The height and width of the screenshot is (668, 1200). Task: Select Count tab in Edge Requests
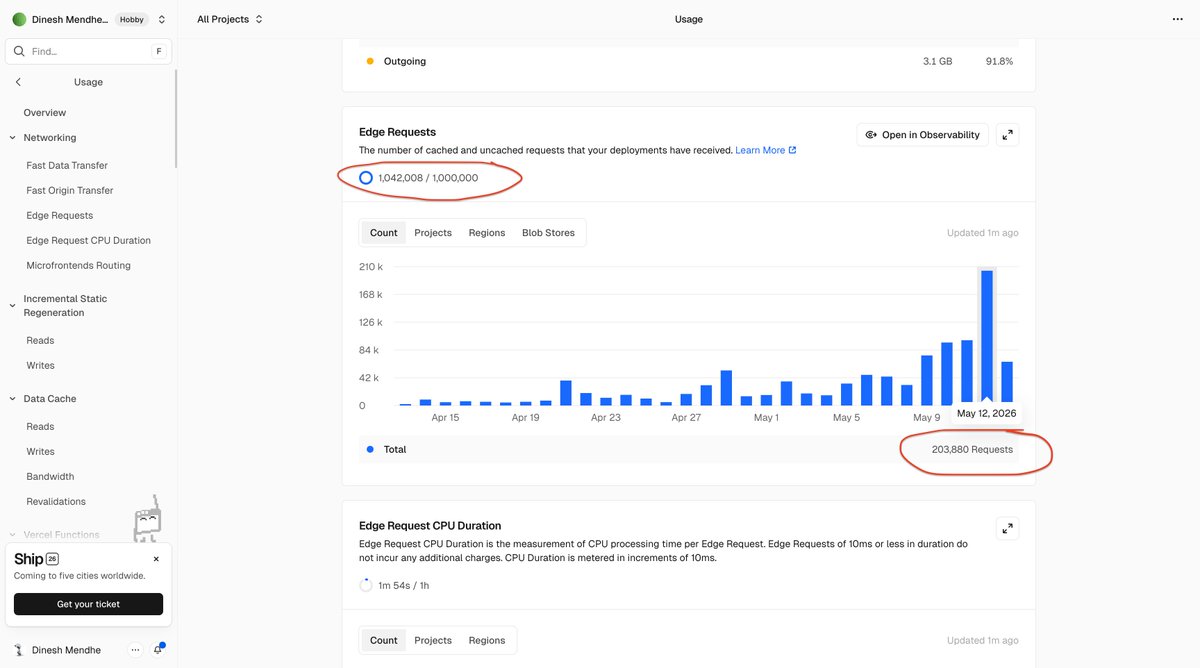[384, 233]
